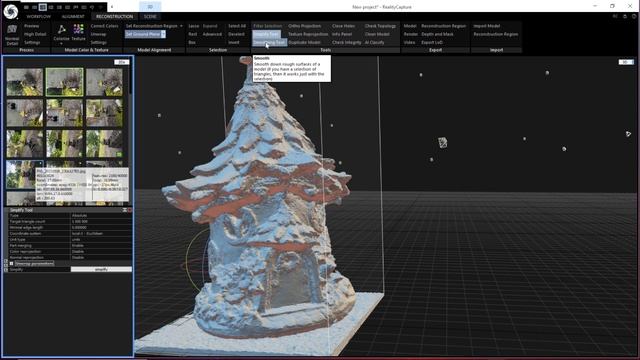Open the SCENE ribbon tab
640x360 pixels.
[x=150, y=17]
